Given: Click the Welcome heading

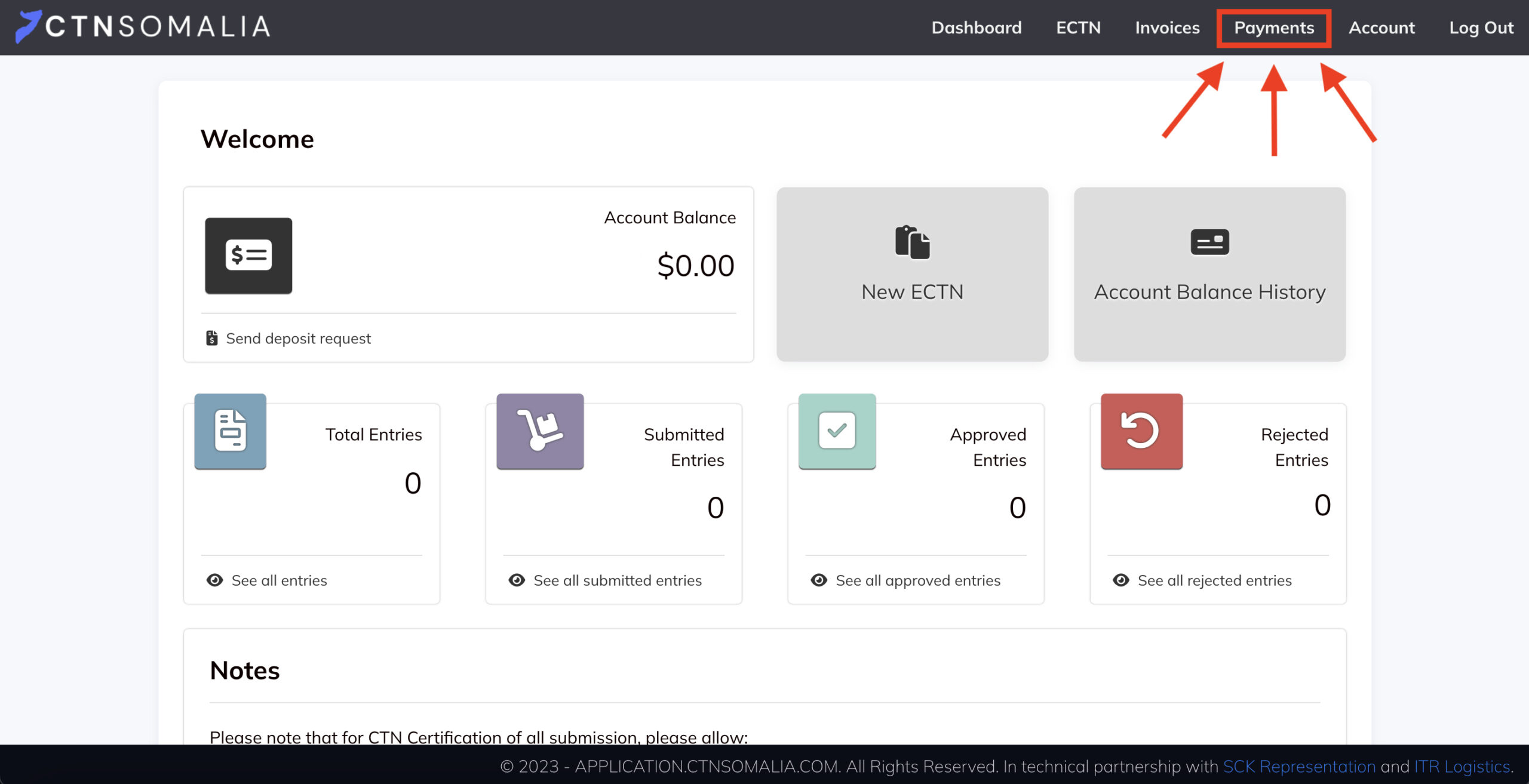Looking at the screenshot, I should pyautogui.click(x=257, y=139).
